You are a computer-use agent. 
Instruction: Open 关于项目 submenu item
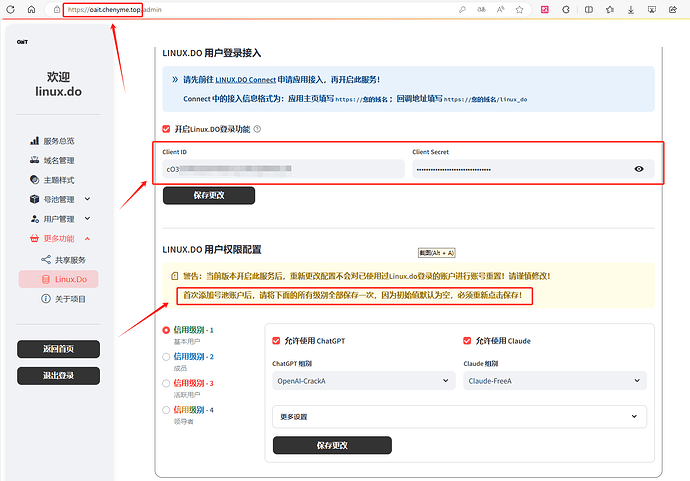[x=63, y=299]
